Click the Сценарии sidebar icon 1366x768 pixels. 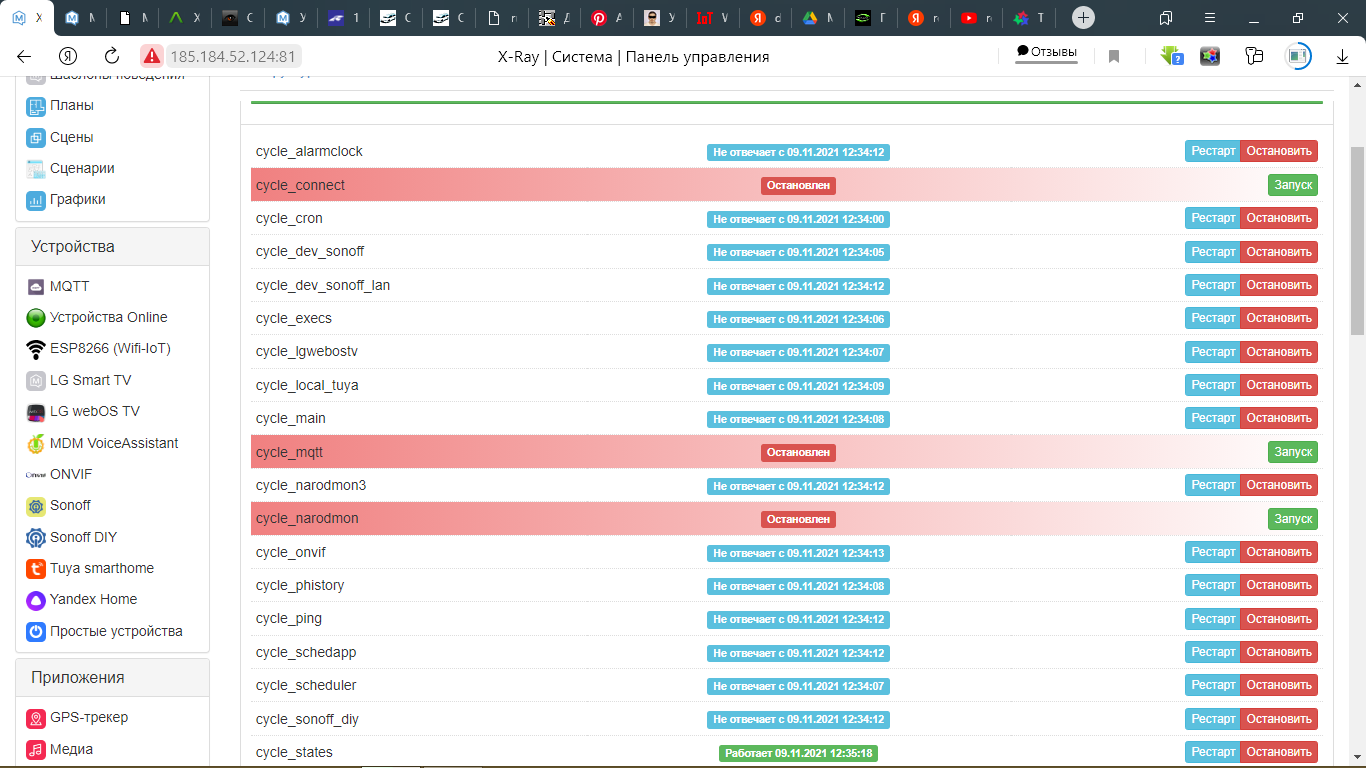35,169
